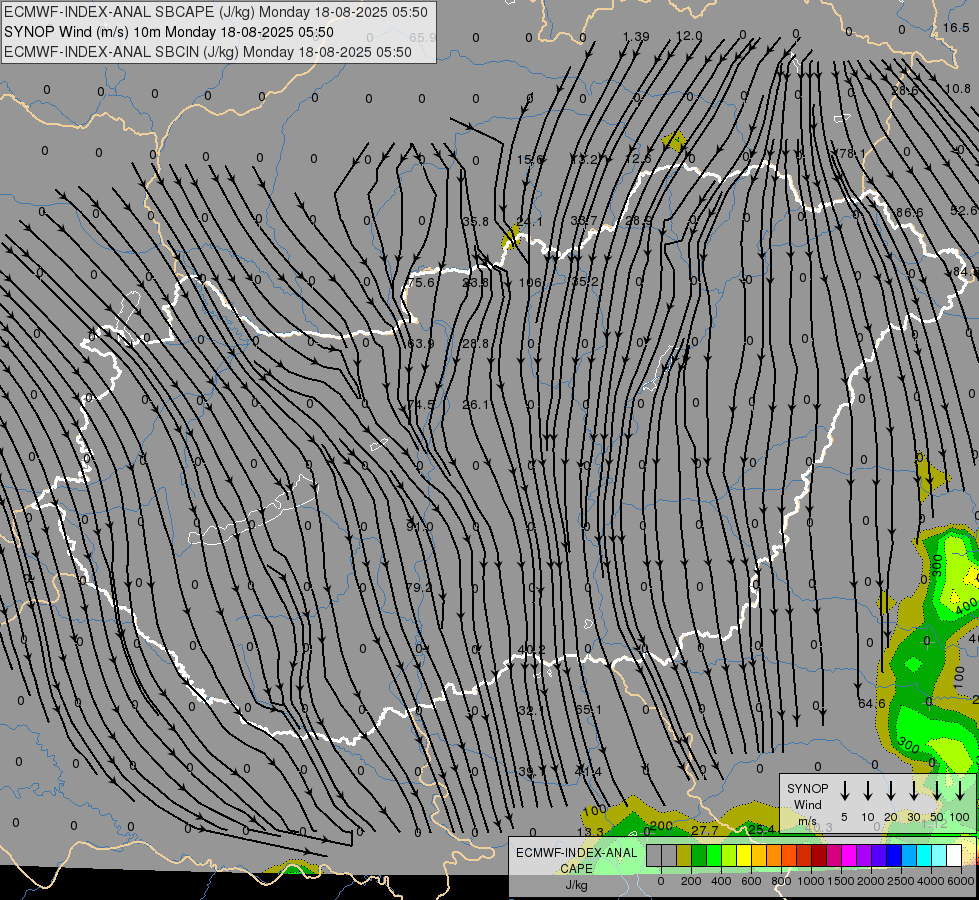This screenshot has height=900, width=979.
Task: Click the 26.1 value on the map
Action: pyautogui.click(x=475, y=405)
